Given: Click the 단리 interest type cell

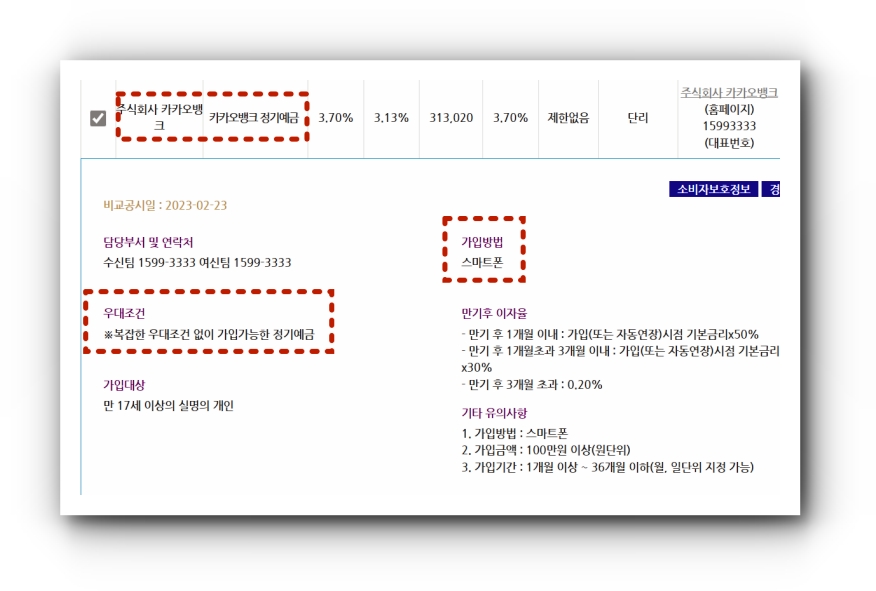Looking at the screenshot, I should click(637, 118).
